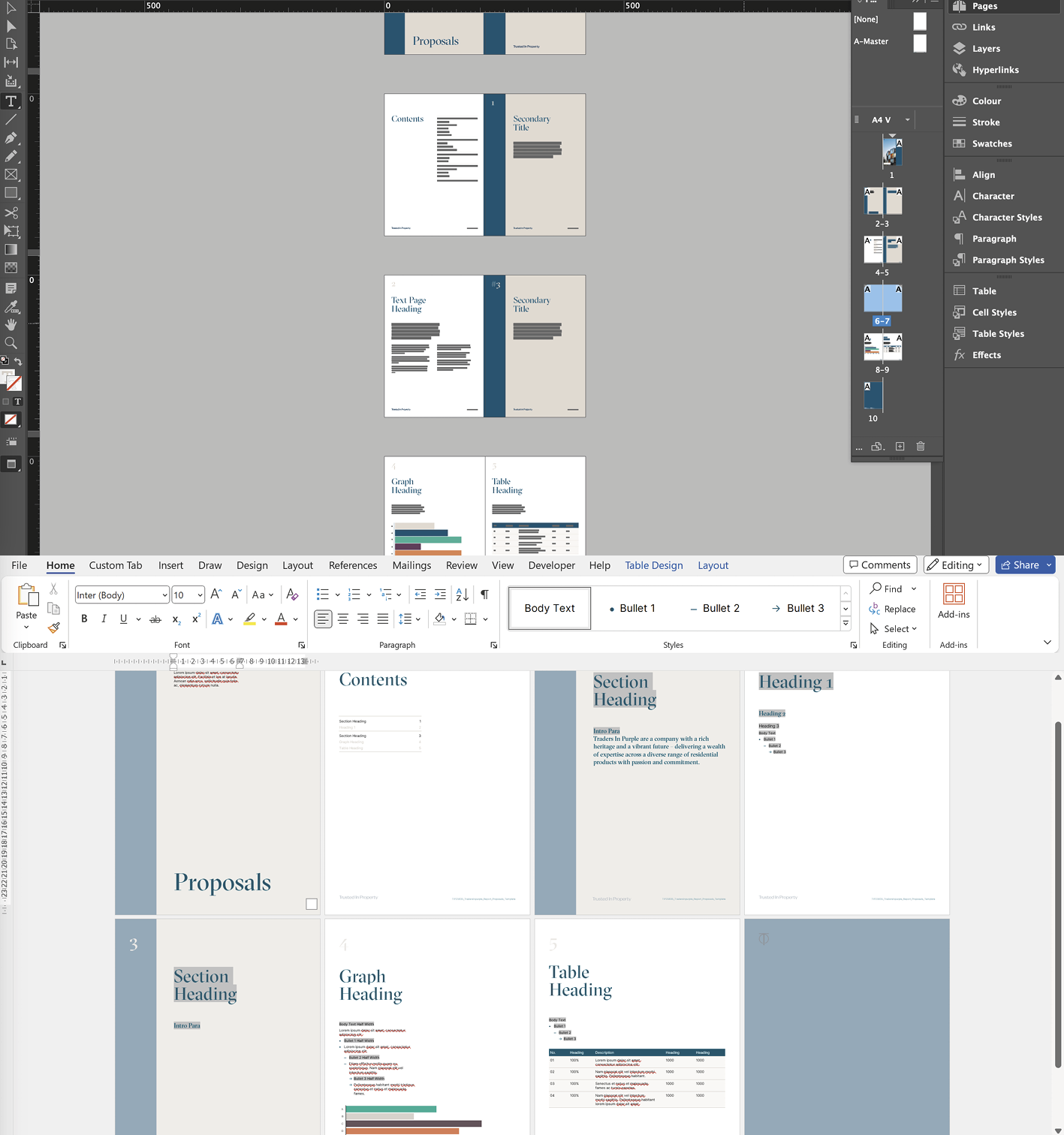The width and height of the screenshot is (1064, 1135).
Task: Toggle Show/Hide paragraph marks
Action: 484,595
